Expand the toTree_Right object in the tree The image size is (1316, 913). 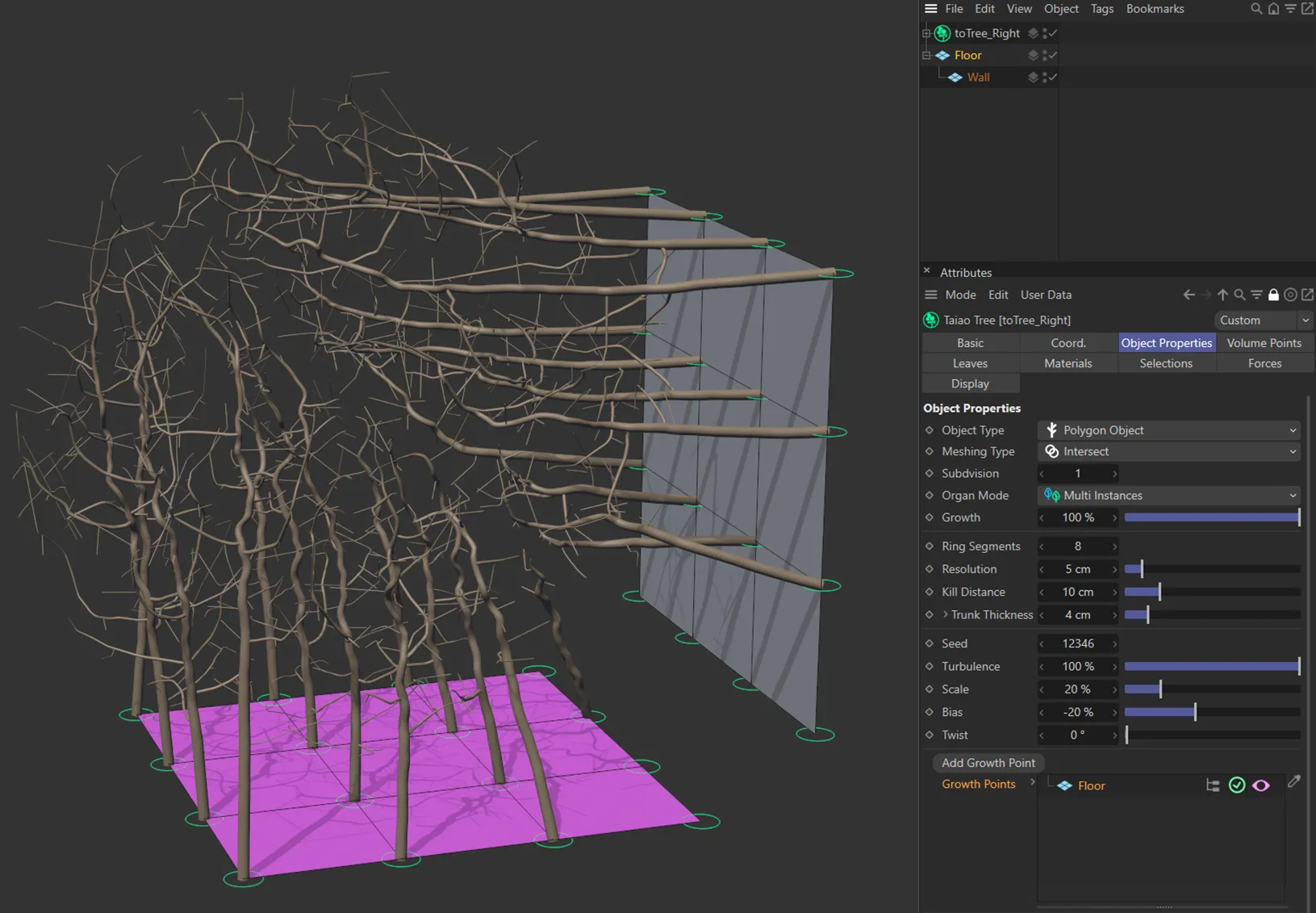coord(926,33)
